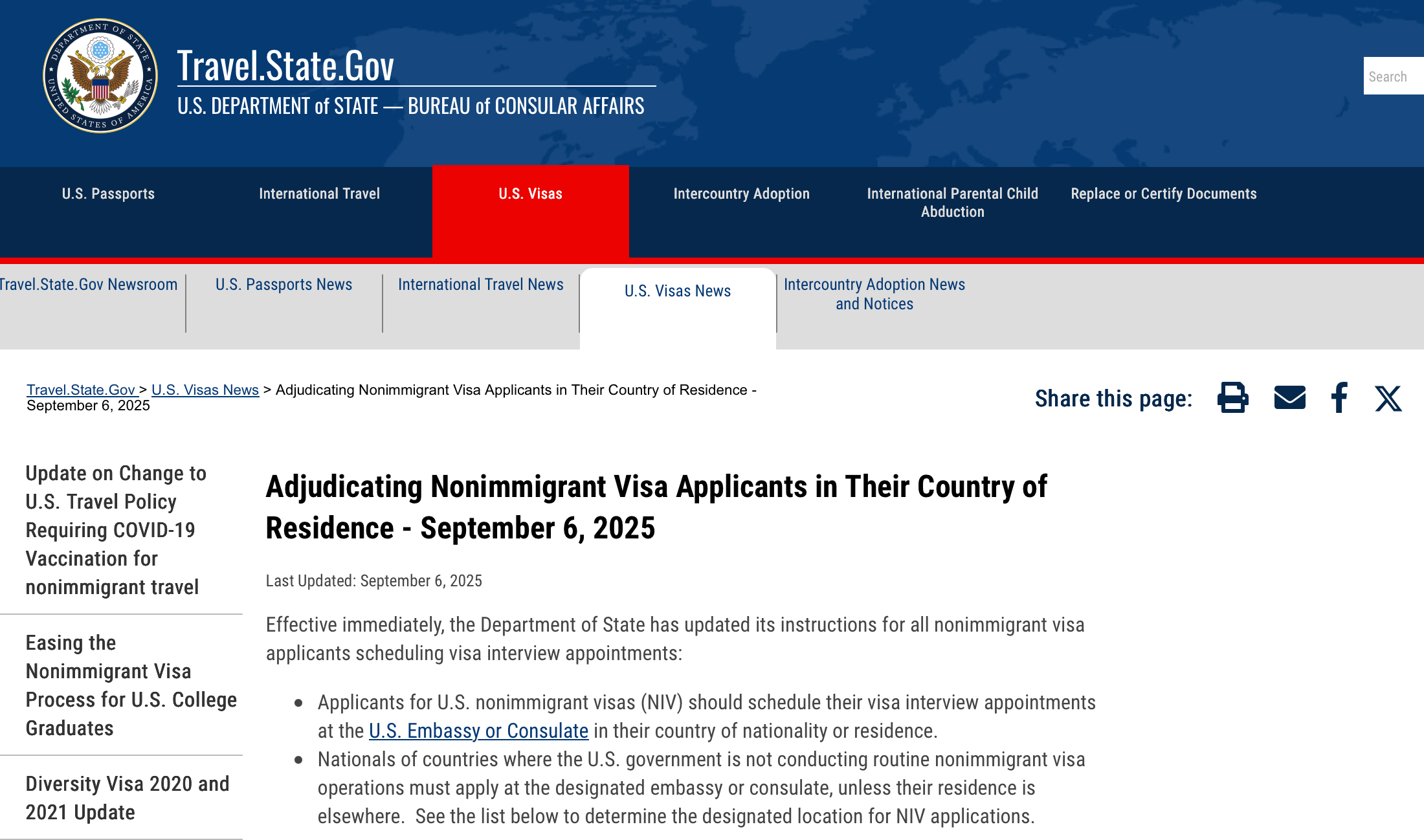Open the U.S. Passports menu

coord(108,193)
